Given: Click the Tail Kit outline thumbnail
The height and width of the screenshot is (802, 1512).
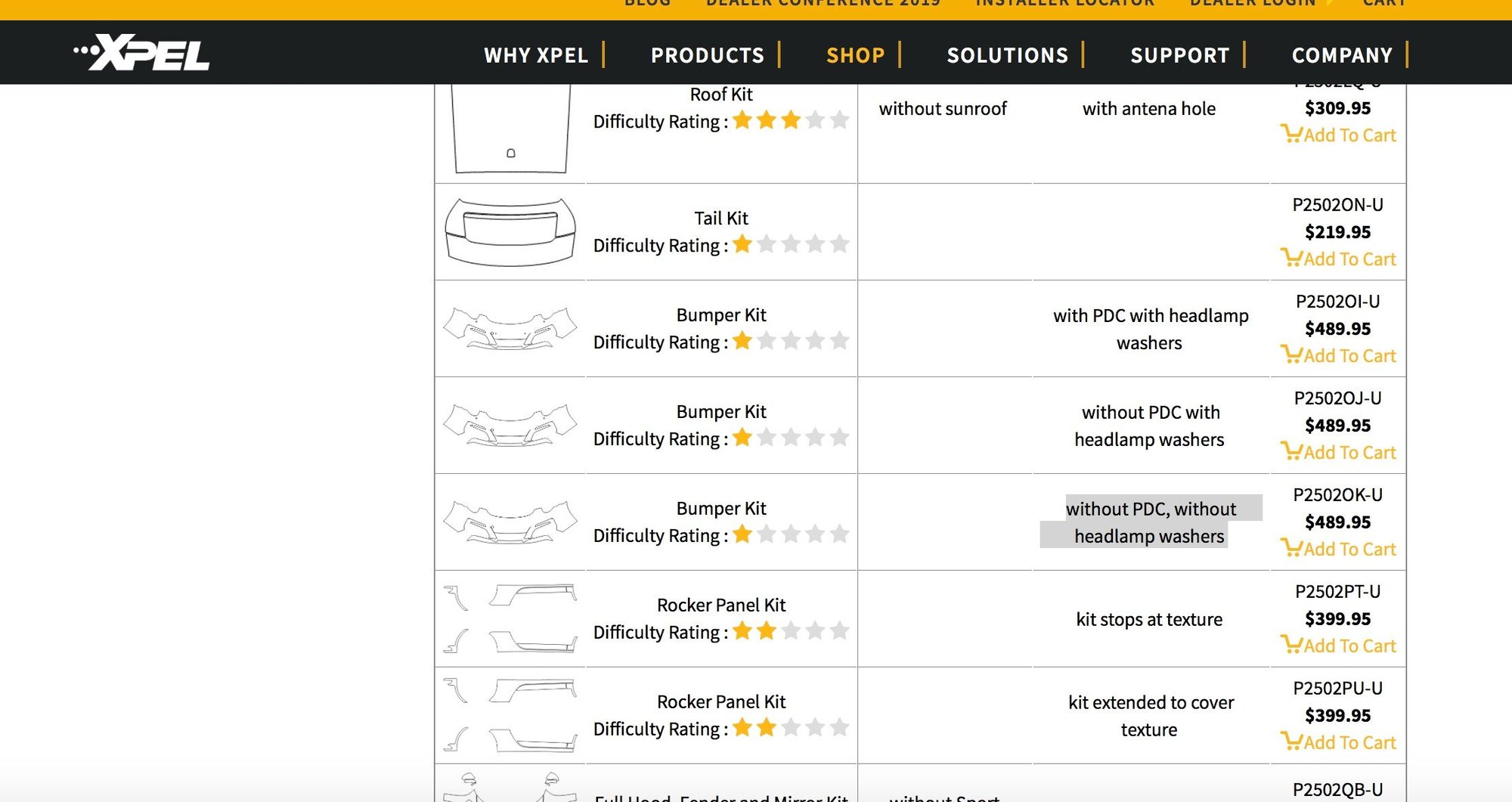Looking at the screenshot, I should pyautogui.click(x=510, y=232).
